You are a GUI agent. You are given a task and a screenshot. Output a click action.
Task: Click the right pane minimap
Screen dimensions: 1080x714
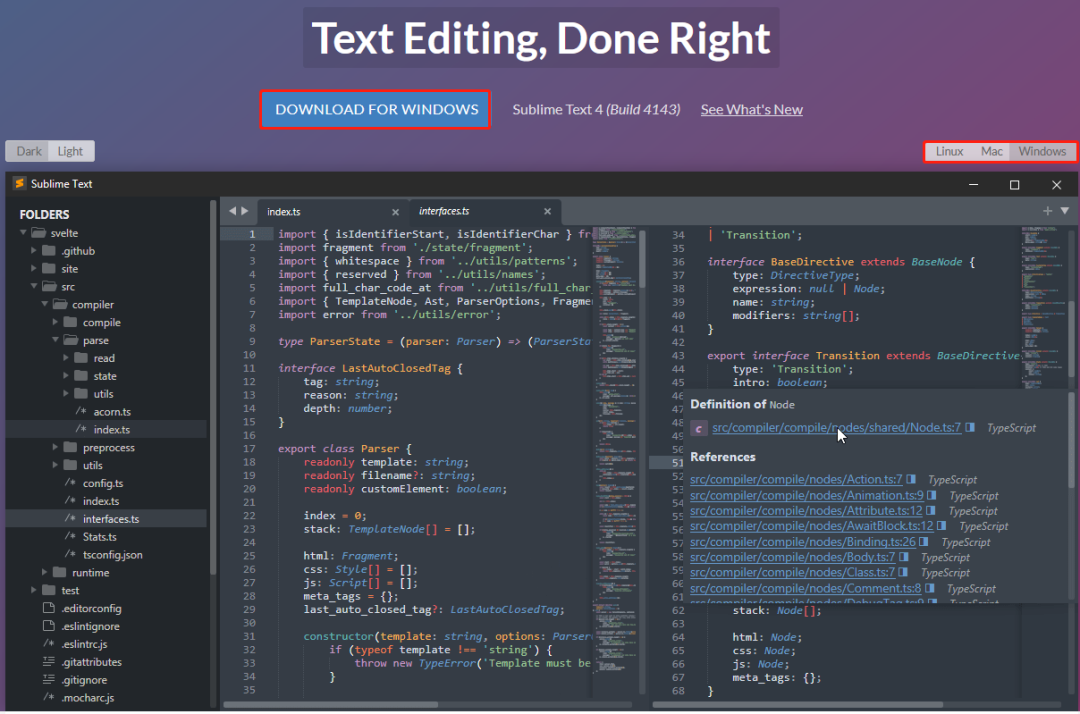(1043, 306)
